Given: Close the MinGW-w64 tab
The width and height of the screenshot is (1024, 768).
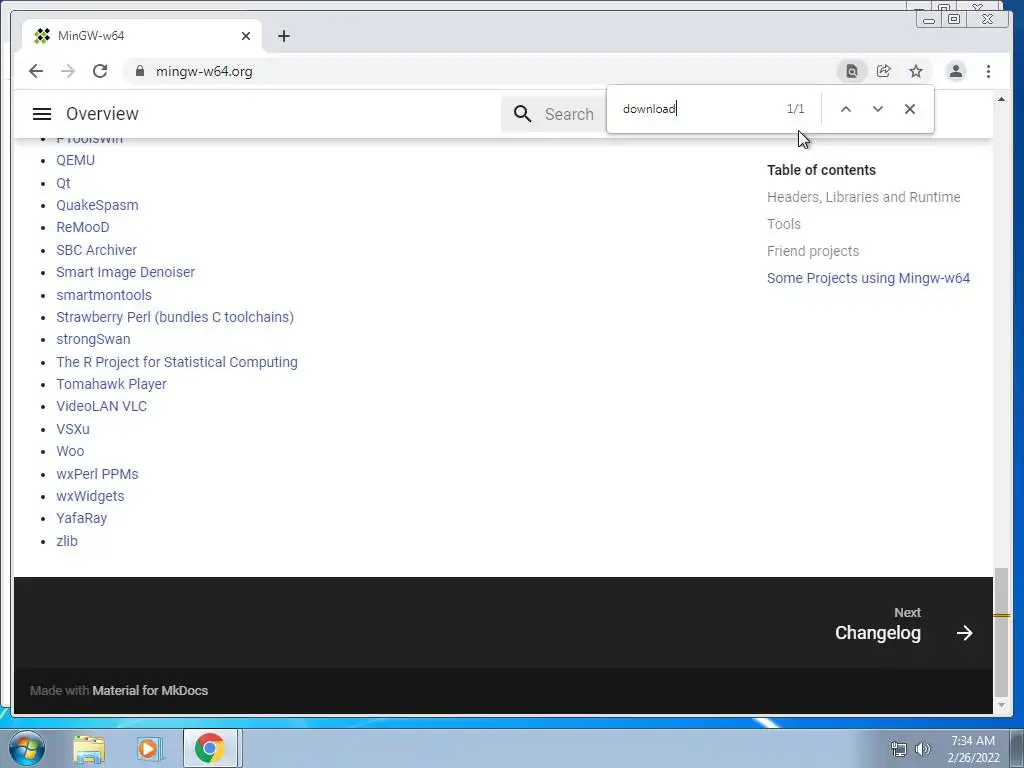Looking at the screenshot, I should tap(246, 36).
